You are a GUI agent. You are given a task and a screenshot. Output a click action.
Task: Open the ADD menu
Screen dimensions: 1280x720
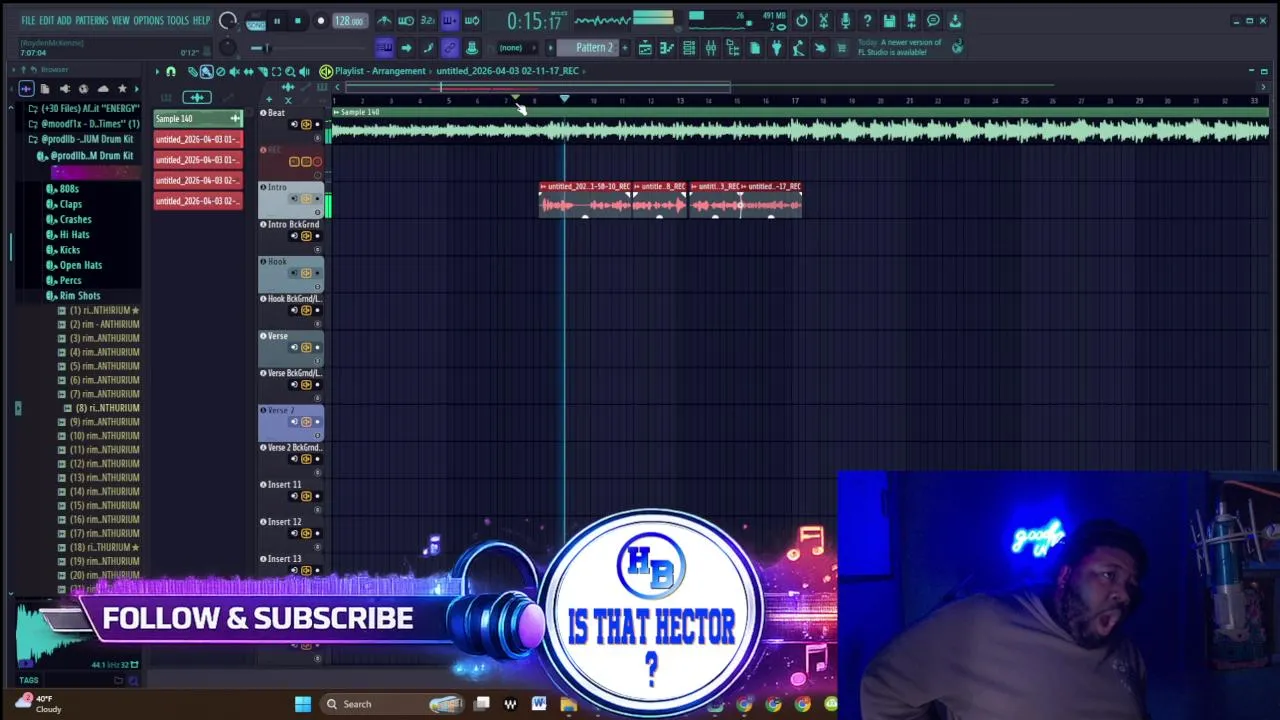click(x=64, y=20)
